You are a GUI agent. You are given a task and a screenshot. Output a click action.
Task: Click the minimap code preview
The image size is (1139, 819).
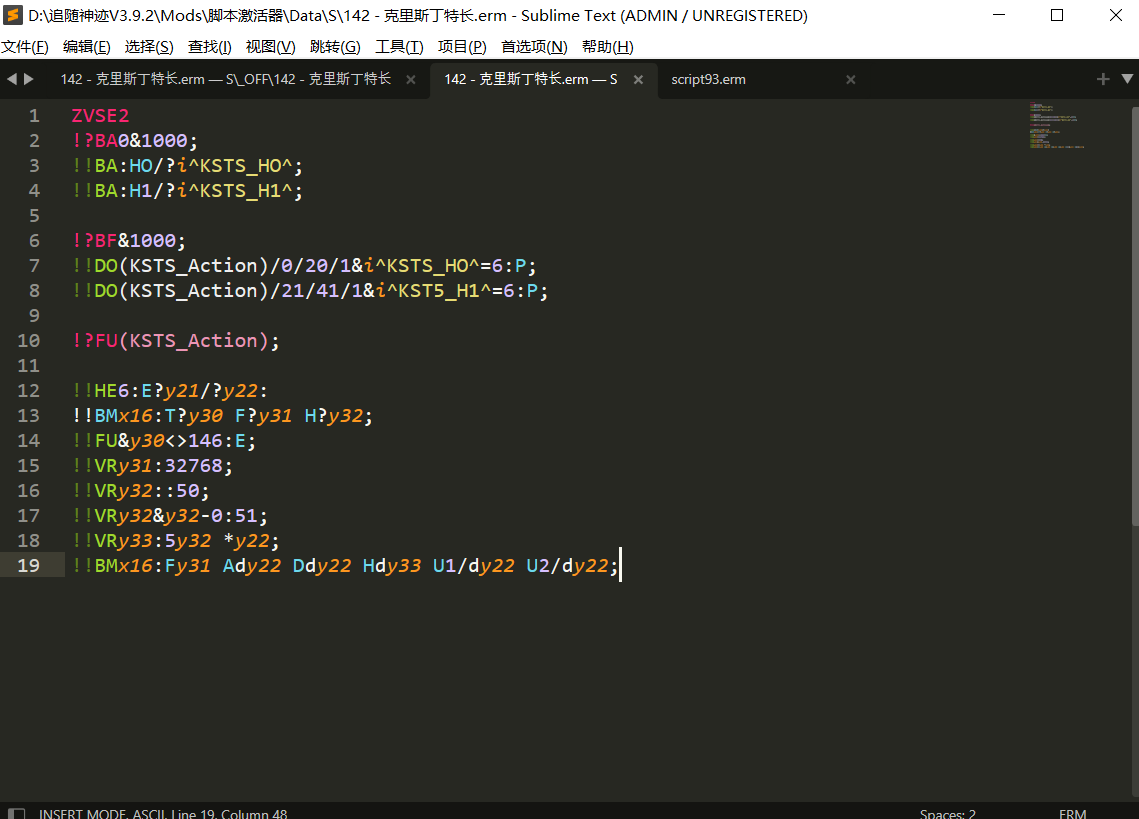(1055, 125)
